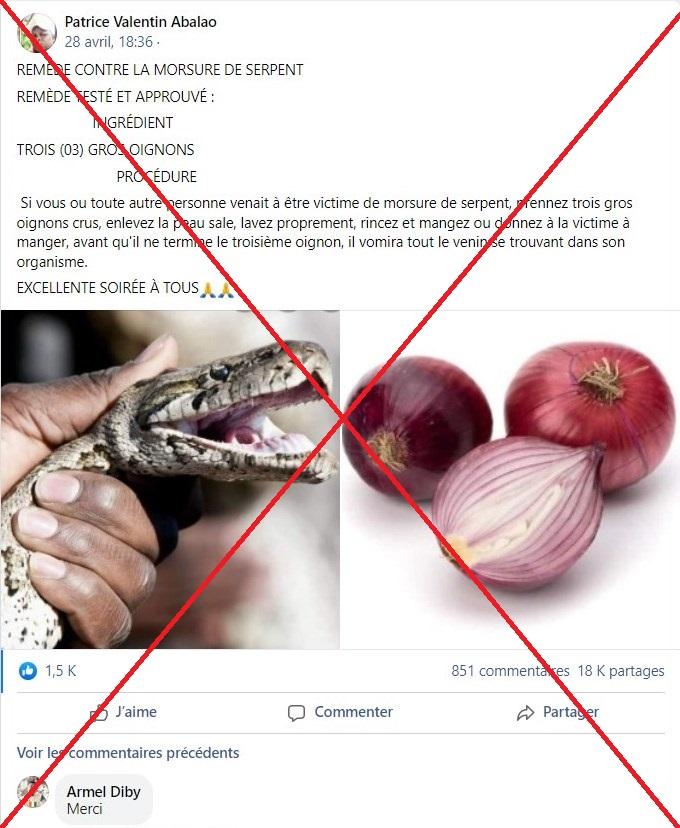The height and width of the screenshot is (828, 680).
Task: Click the praying hands emoji
Action: tap(216, 289)
